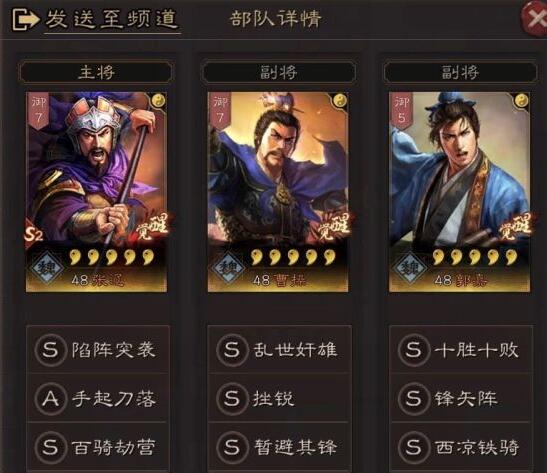This screenshot has width=547, height=473.
Task: Click the yin-yang icon on 曹操's card
Action: (340, 100)
